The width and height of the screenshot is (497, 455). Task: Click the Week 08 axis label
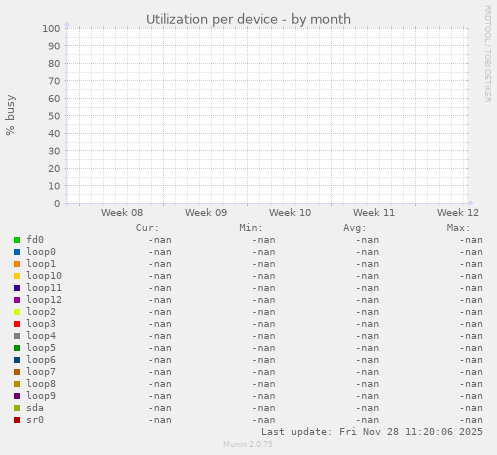coord(122,213)
